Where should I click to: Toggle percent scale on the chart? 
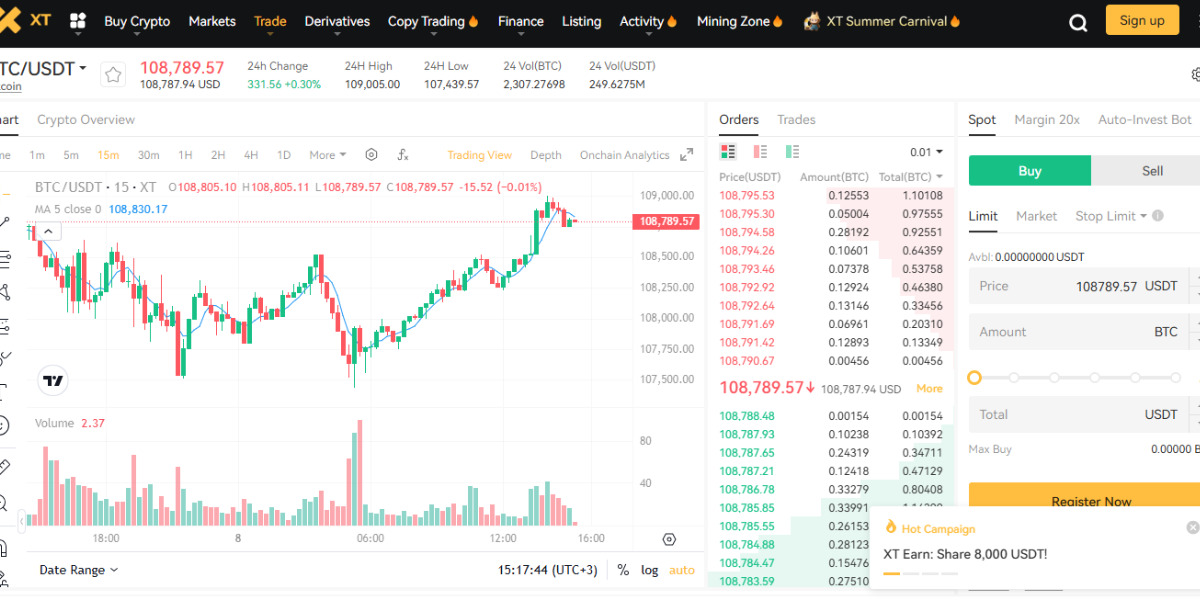click(x=622, y=570)
